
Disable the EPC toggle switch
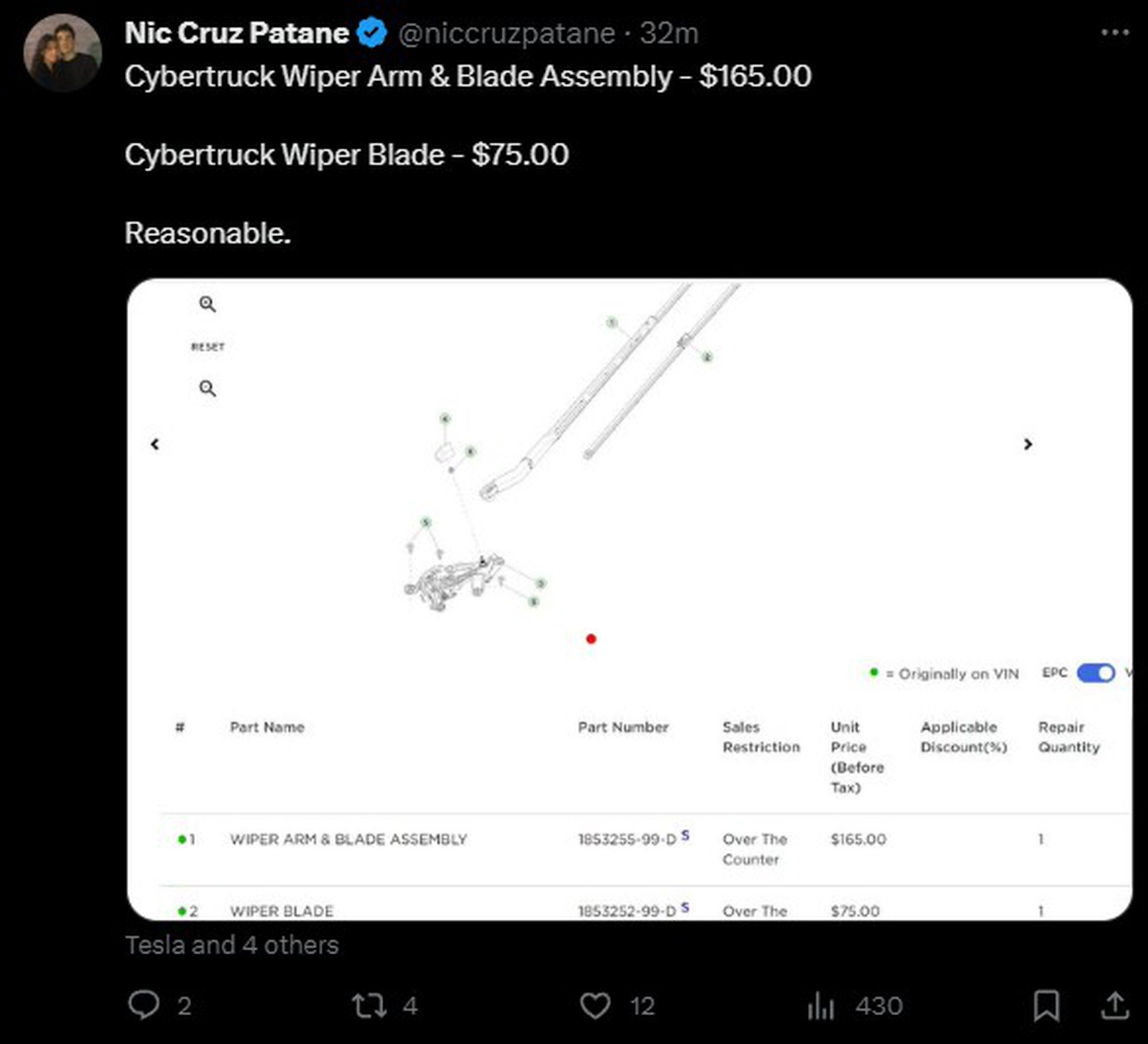(x=1095, y=673)
